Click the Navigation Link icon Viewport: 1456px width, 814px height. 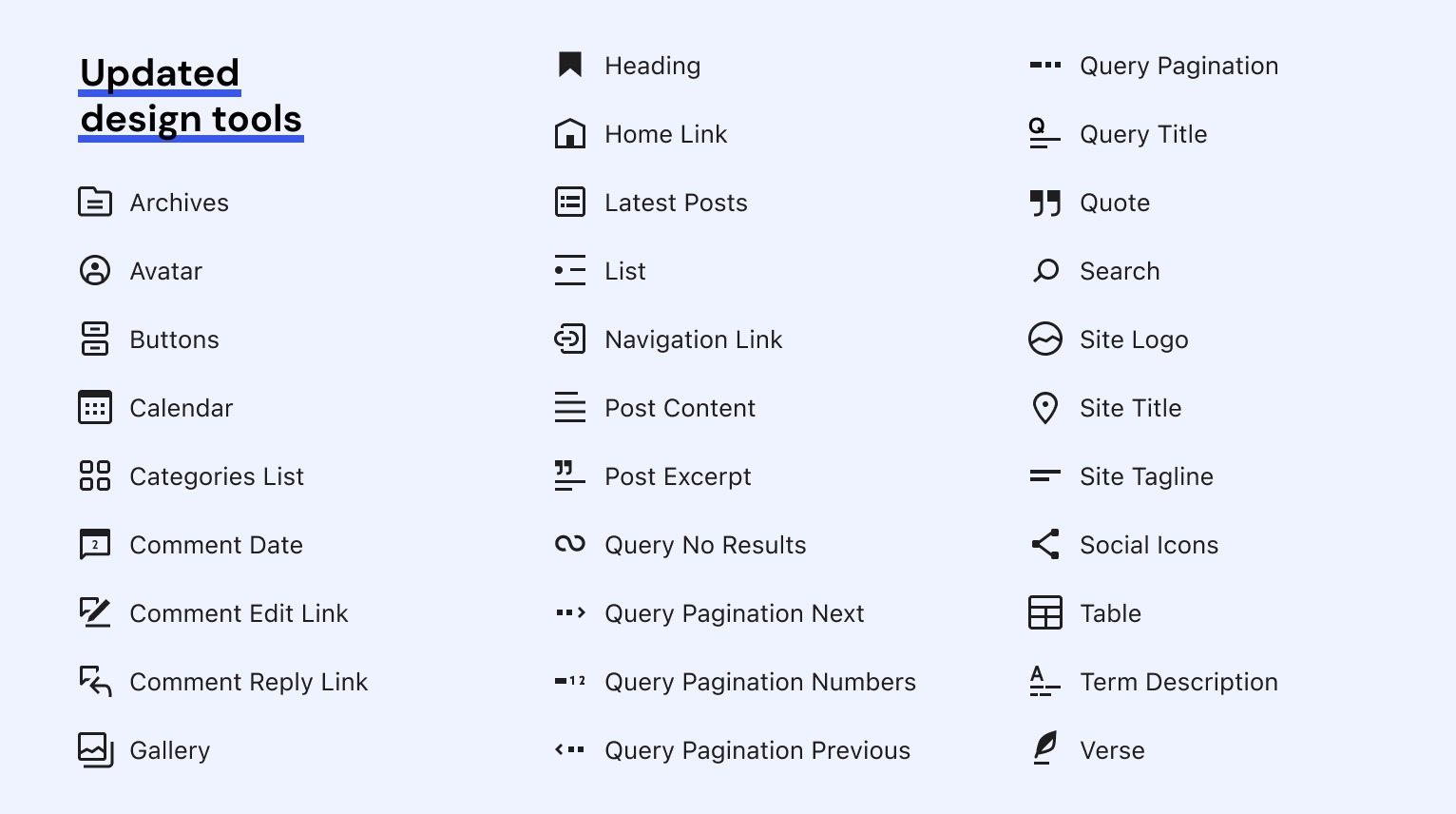click(x=570, y=339)
